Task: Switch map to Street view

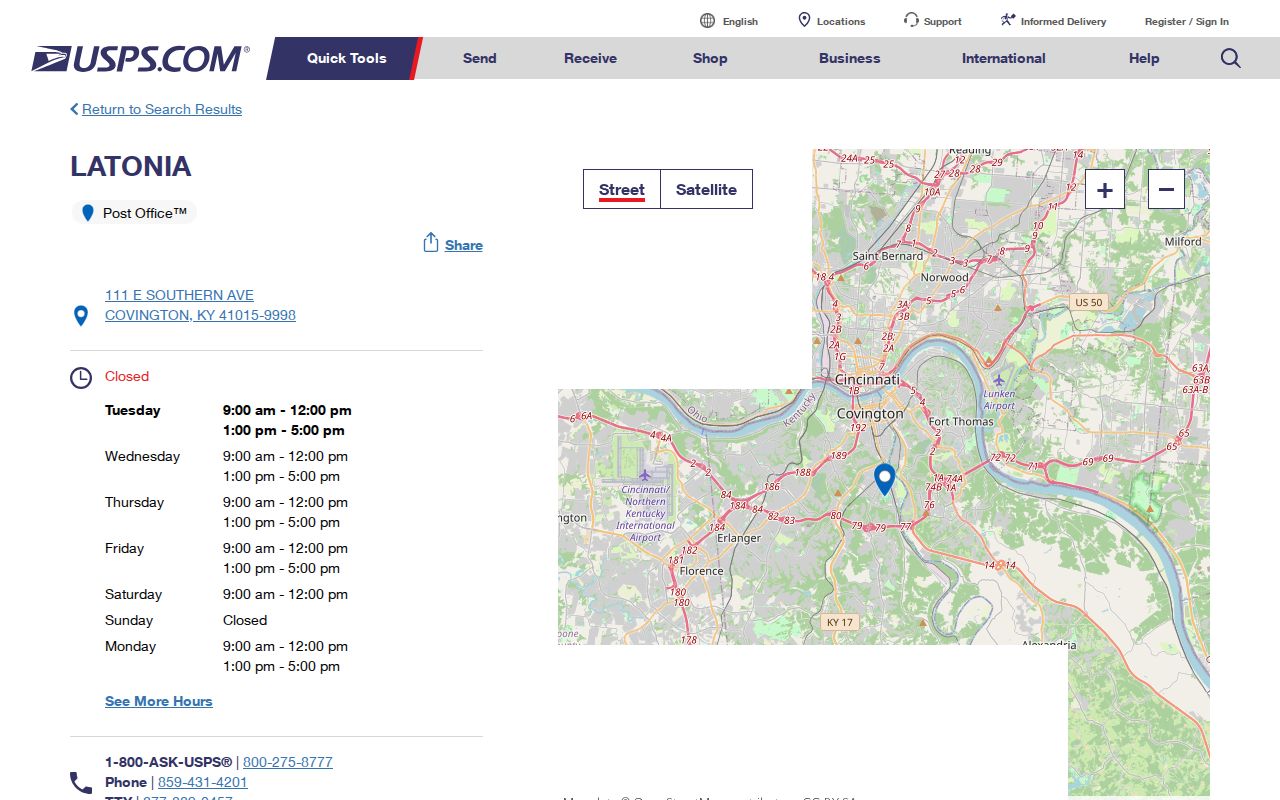Action: point(622,189)
